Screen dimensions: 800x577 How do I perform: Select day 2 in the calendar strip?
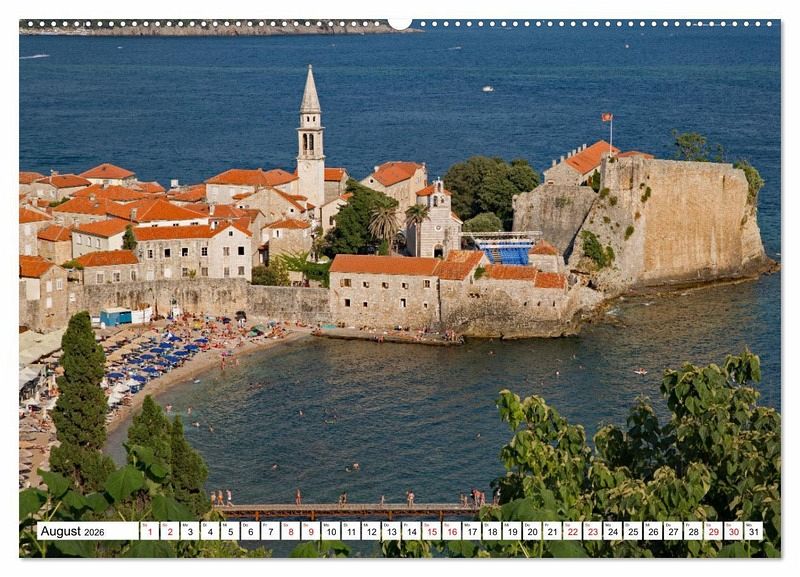(x=169, y=531)
